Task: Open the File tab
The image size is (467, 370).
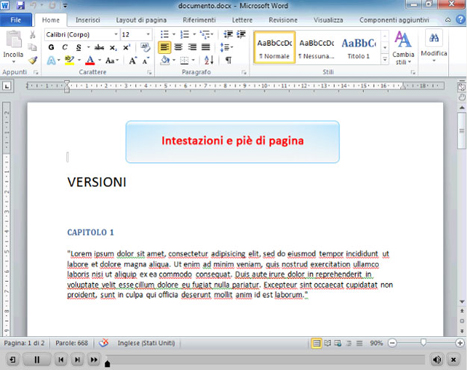Action: point(16,20)
